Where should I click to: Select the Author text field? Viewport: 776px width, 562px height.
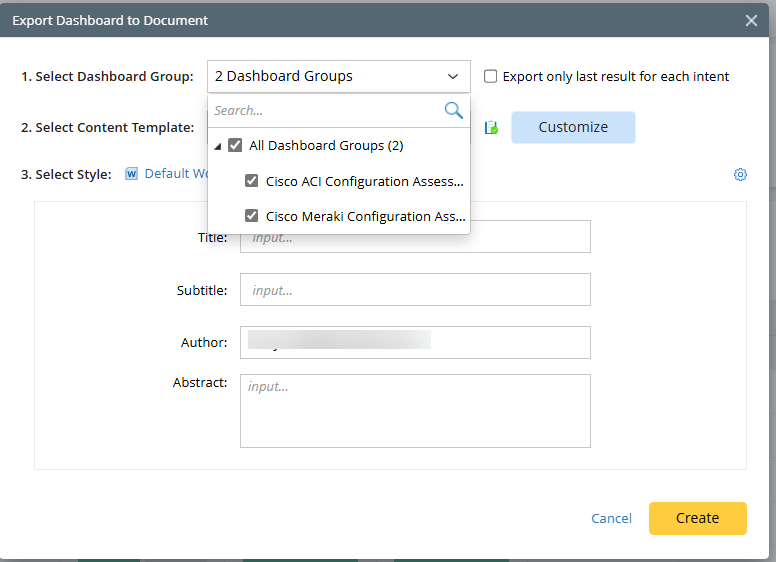(x=415, y=342)
